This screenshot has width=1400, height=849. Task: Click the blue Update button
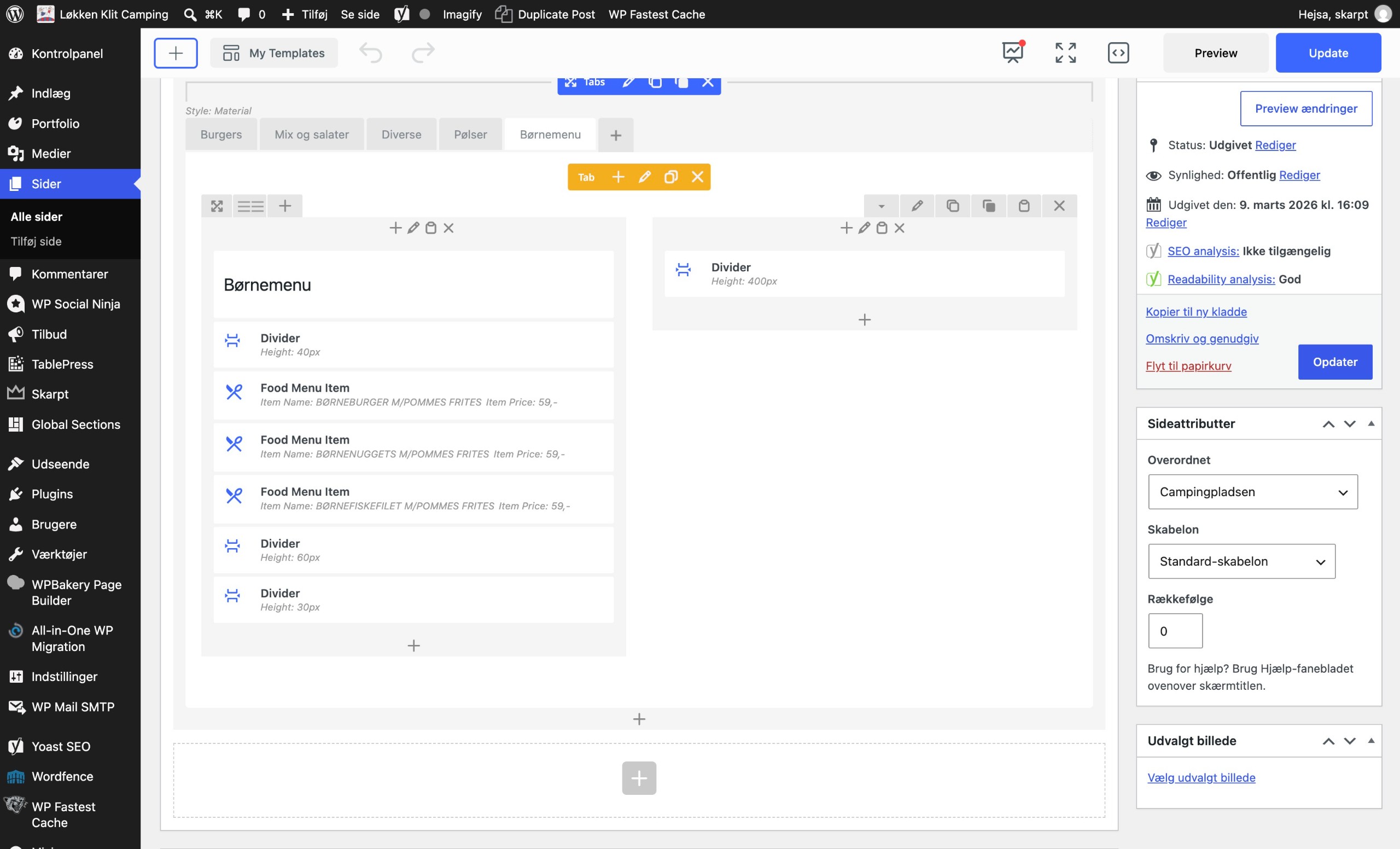(1328, 53)
